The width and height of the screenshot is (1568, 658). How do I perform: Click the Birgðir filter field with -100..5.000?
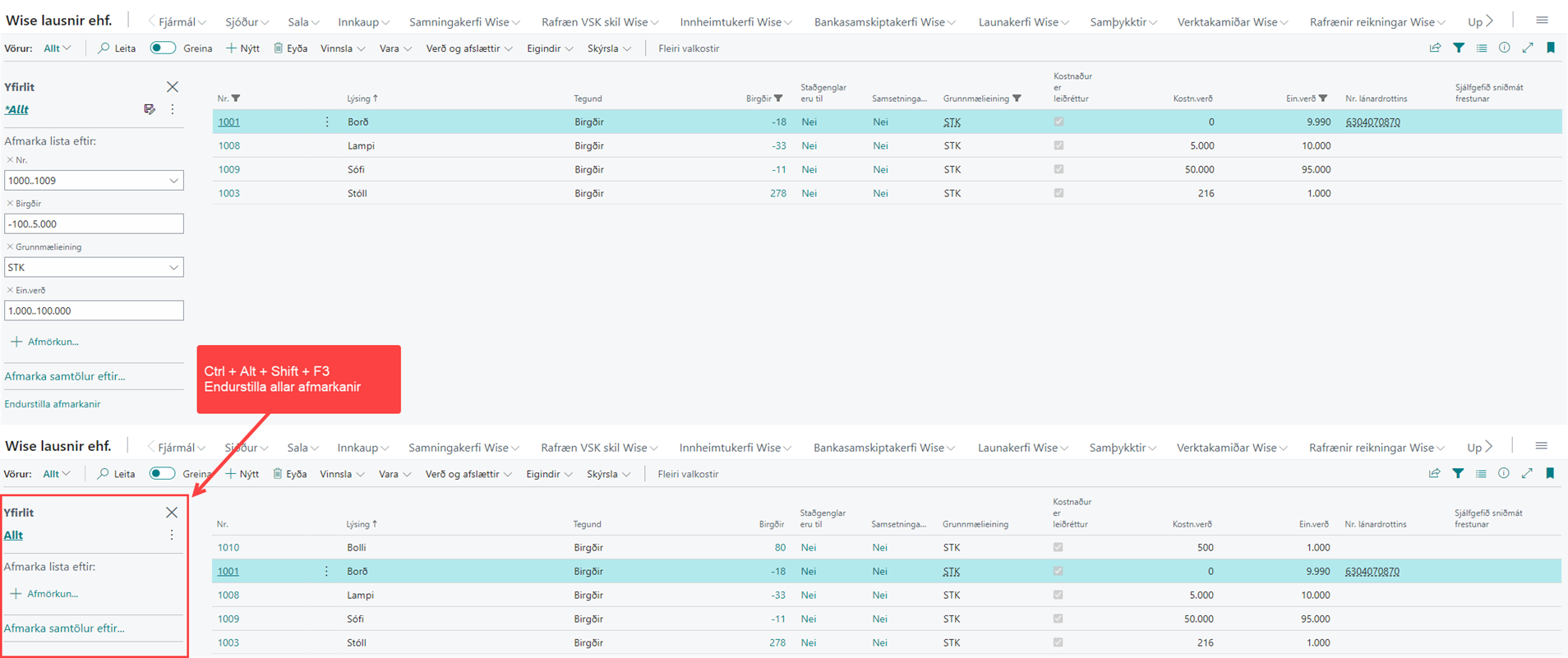click(x=94, y=224)
